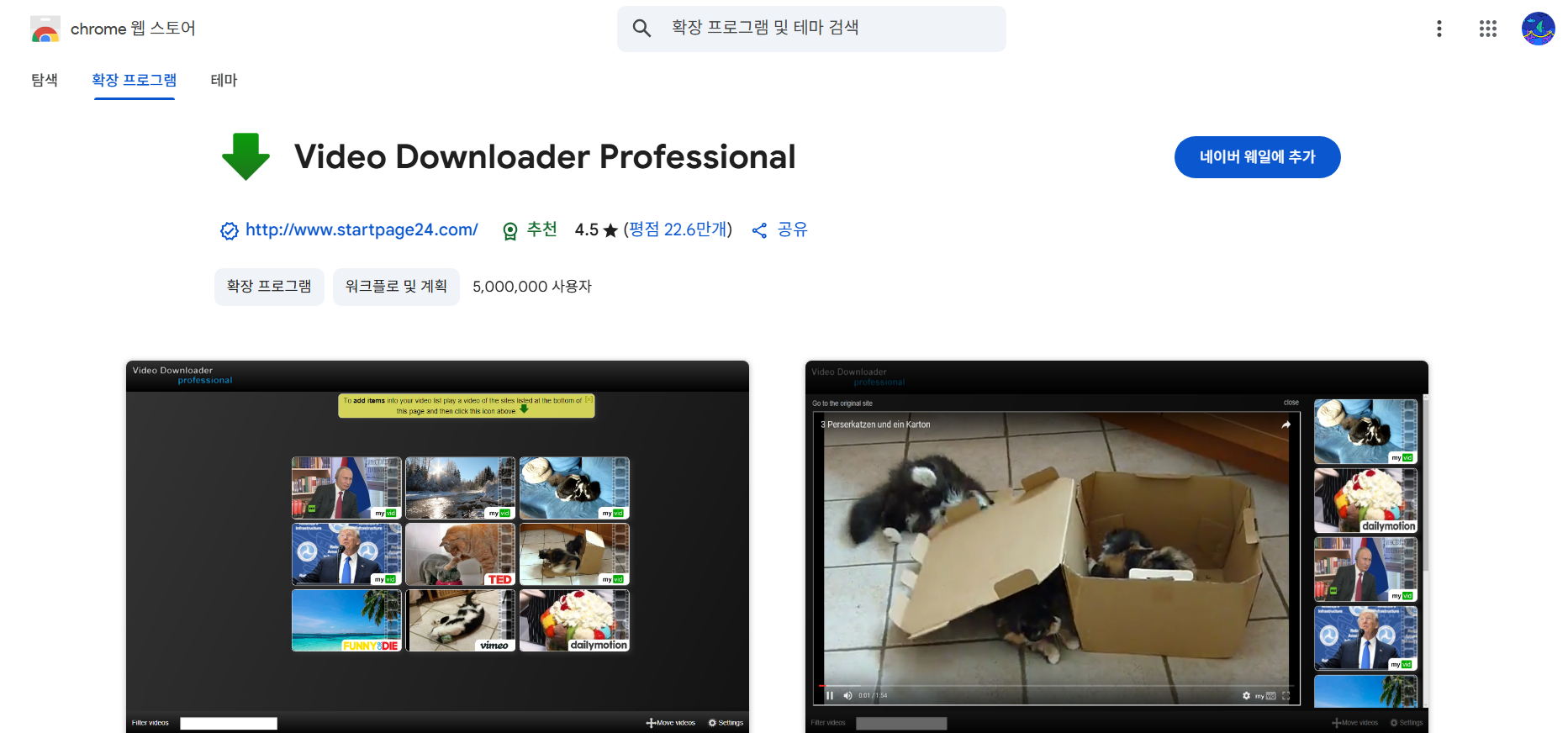Open the account profile avatar
The image size is (1568, 733).
[x=1538, y=29]
